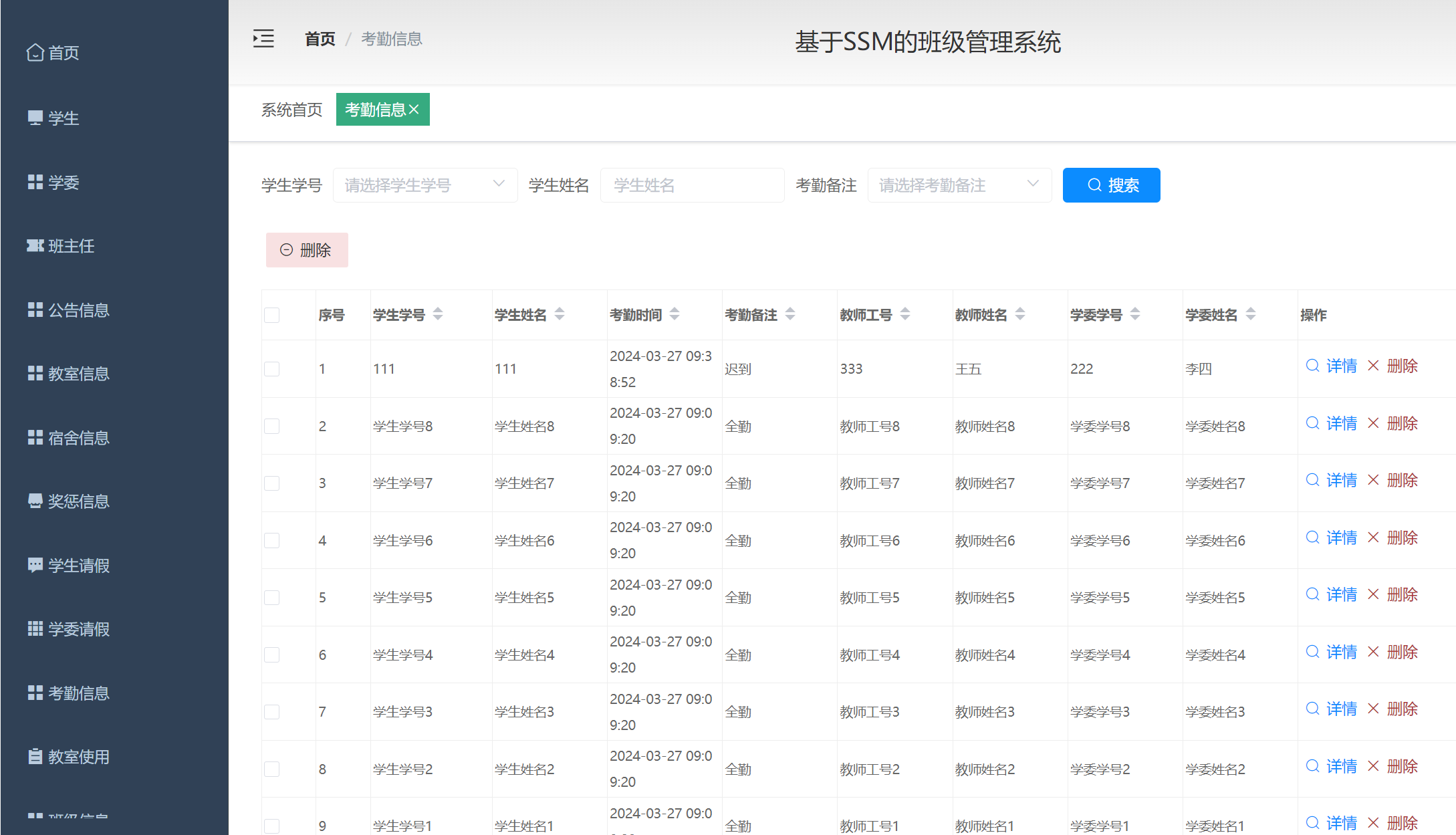Click the 考勤信息 grid icon in sidebar
The image size is (1456, 835).
(35, 693)
